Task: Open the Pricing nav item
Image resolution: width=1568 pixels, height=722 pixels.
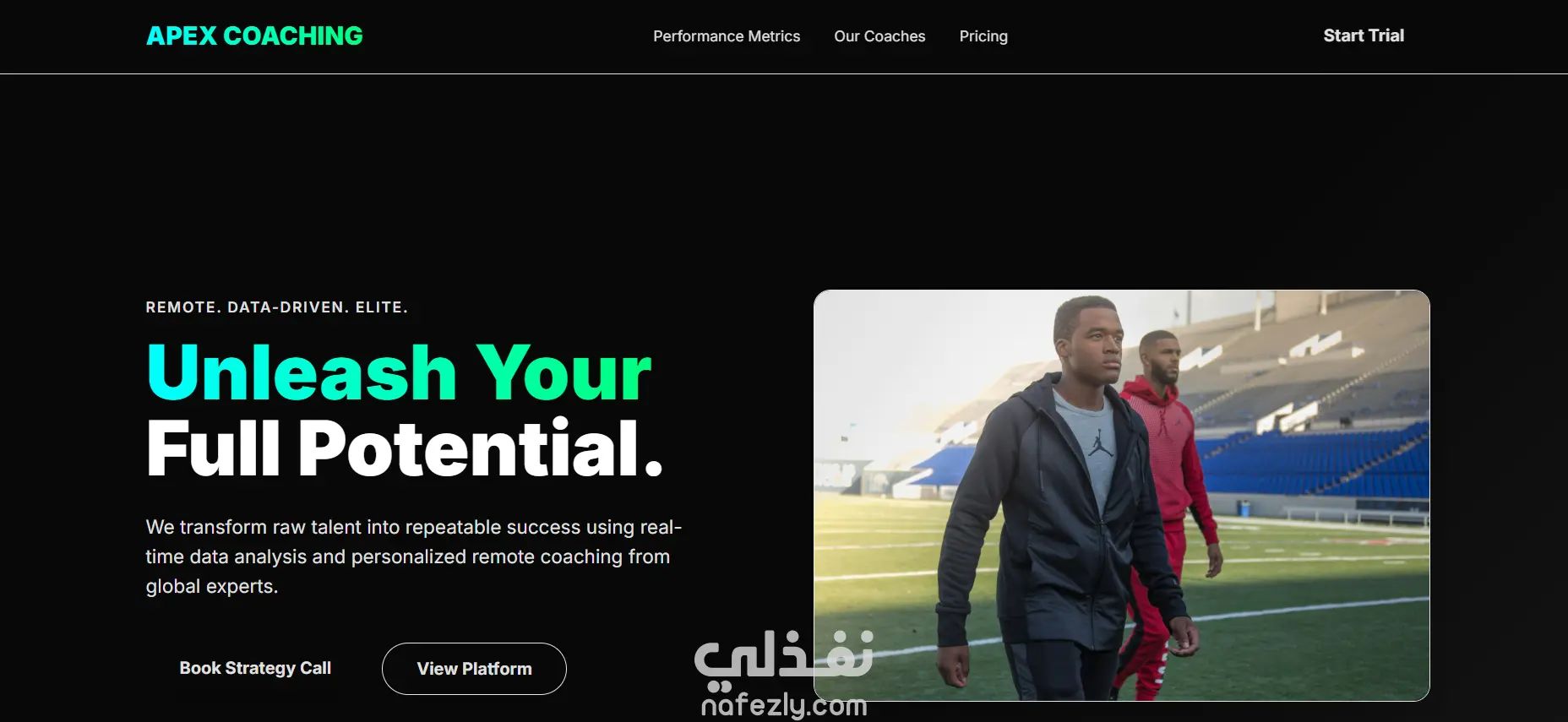Action: 983,36
